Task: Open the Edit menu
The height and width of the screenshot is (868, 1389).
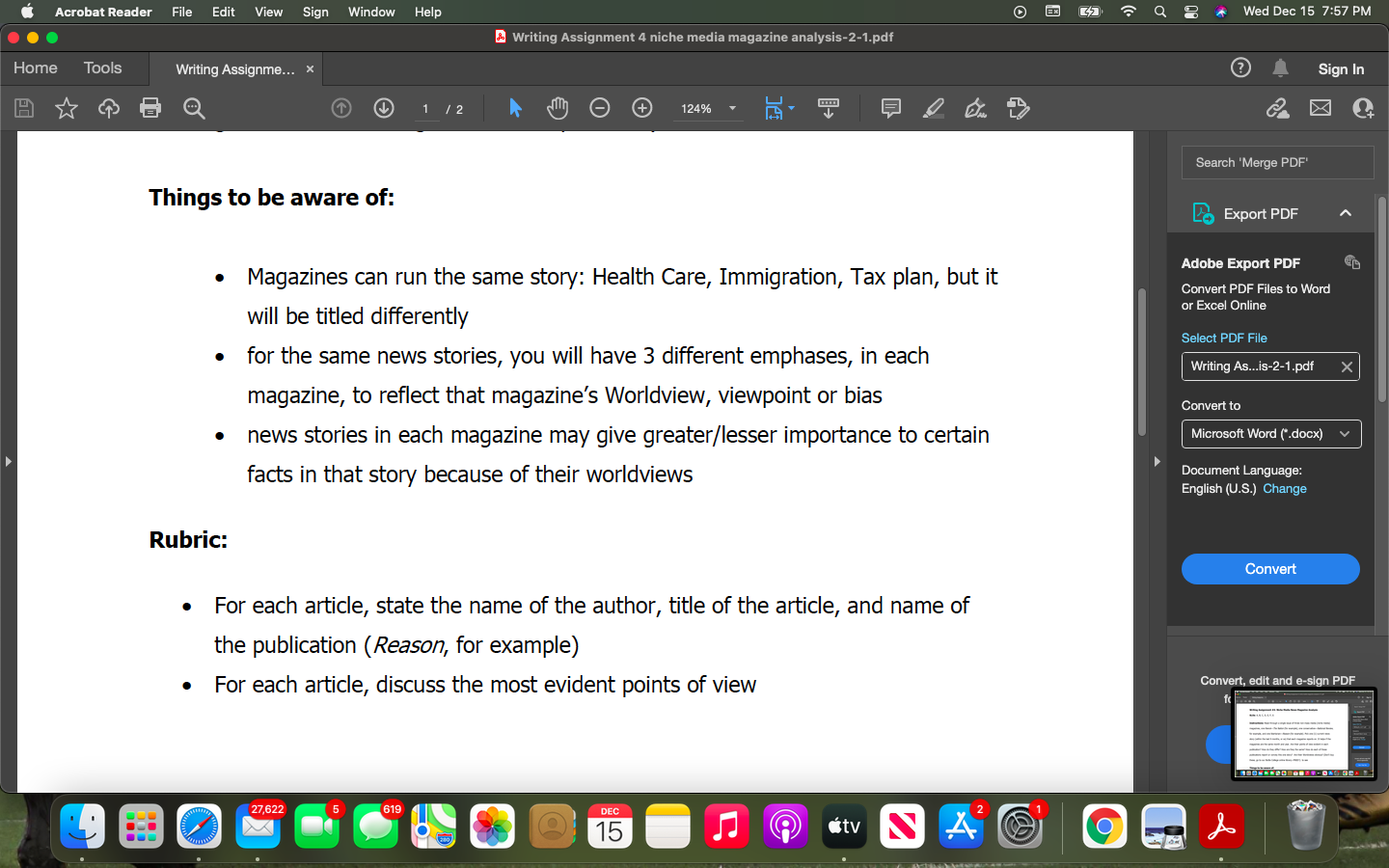Action: 224,12
